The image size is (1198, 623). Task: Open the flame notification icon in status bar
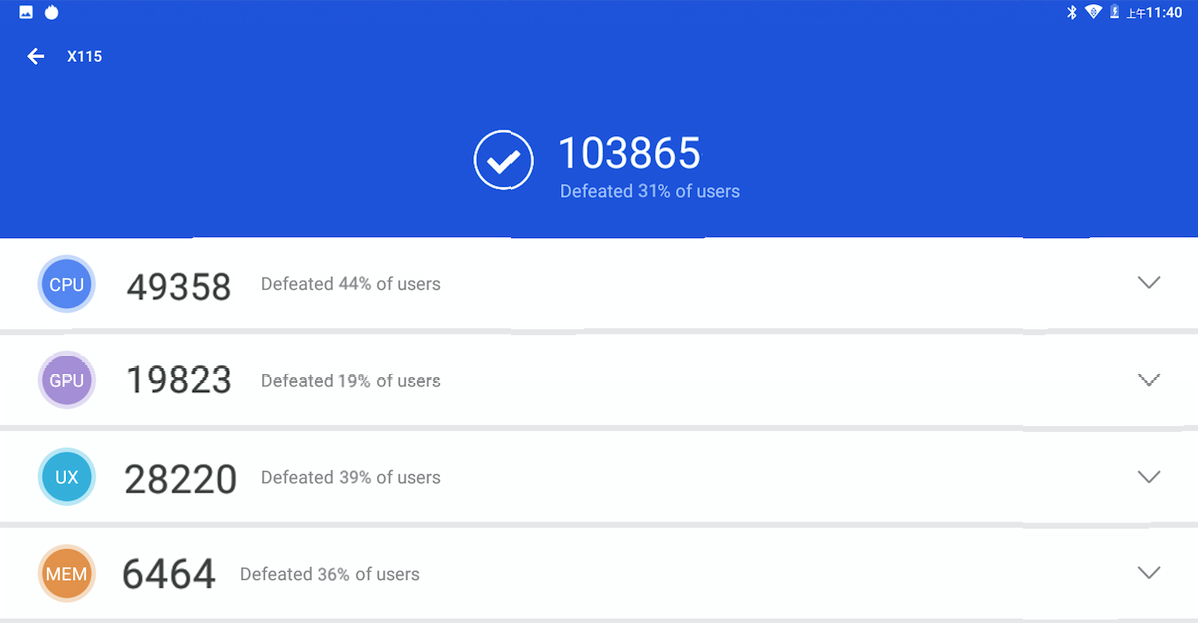[x=51, y=12]
